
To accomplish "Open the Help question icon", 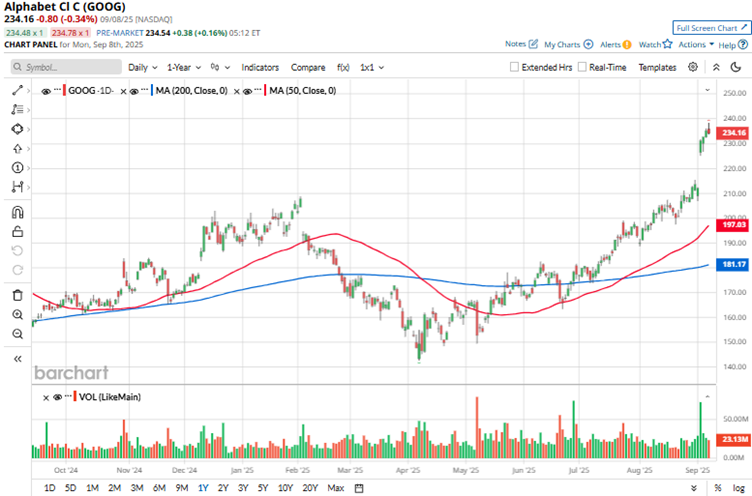I will coord(743,45).
